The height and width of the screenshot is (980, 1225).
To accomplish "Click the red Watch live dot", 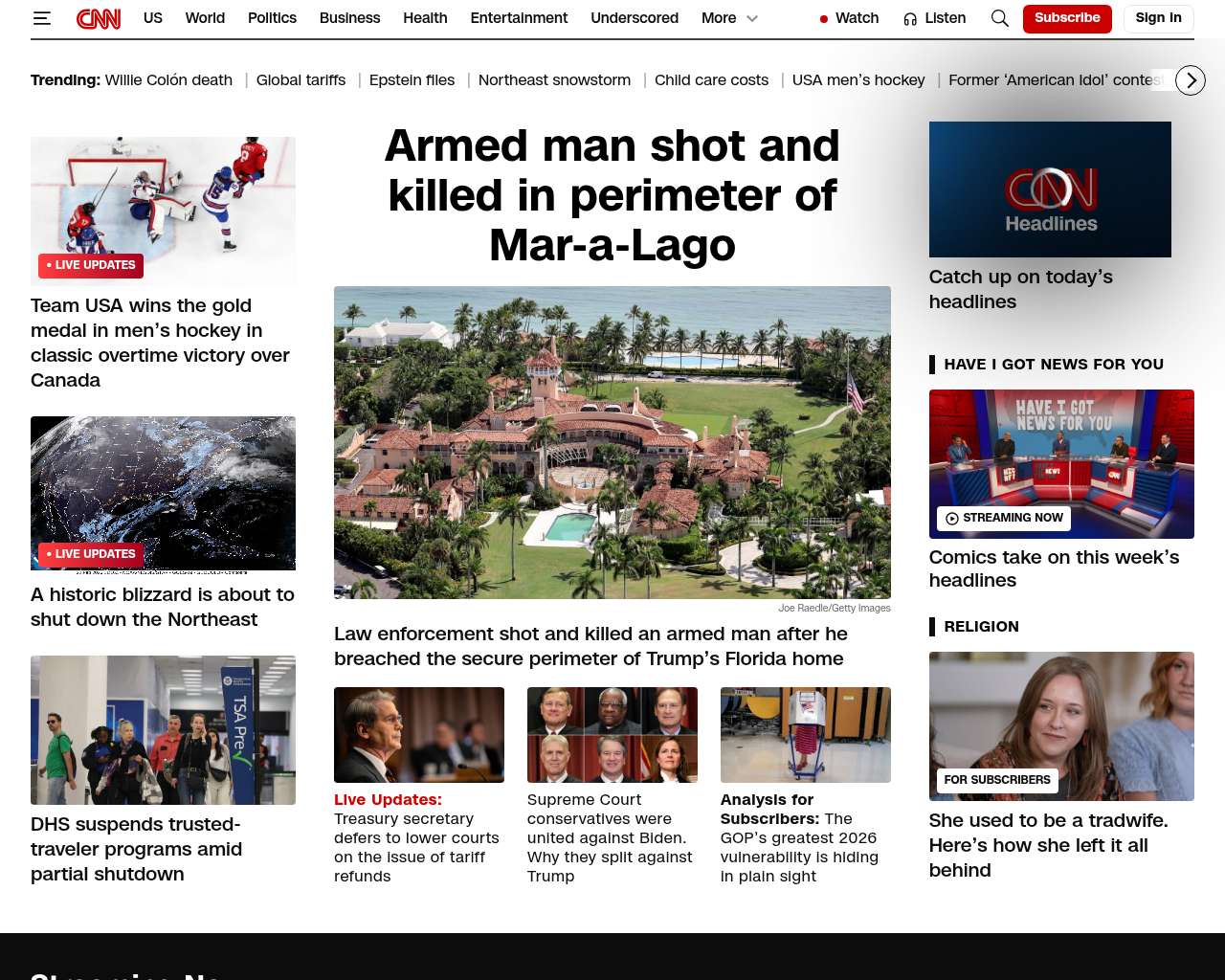I will (823, 19).
